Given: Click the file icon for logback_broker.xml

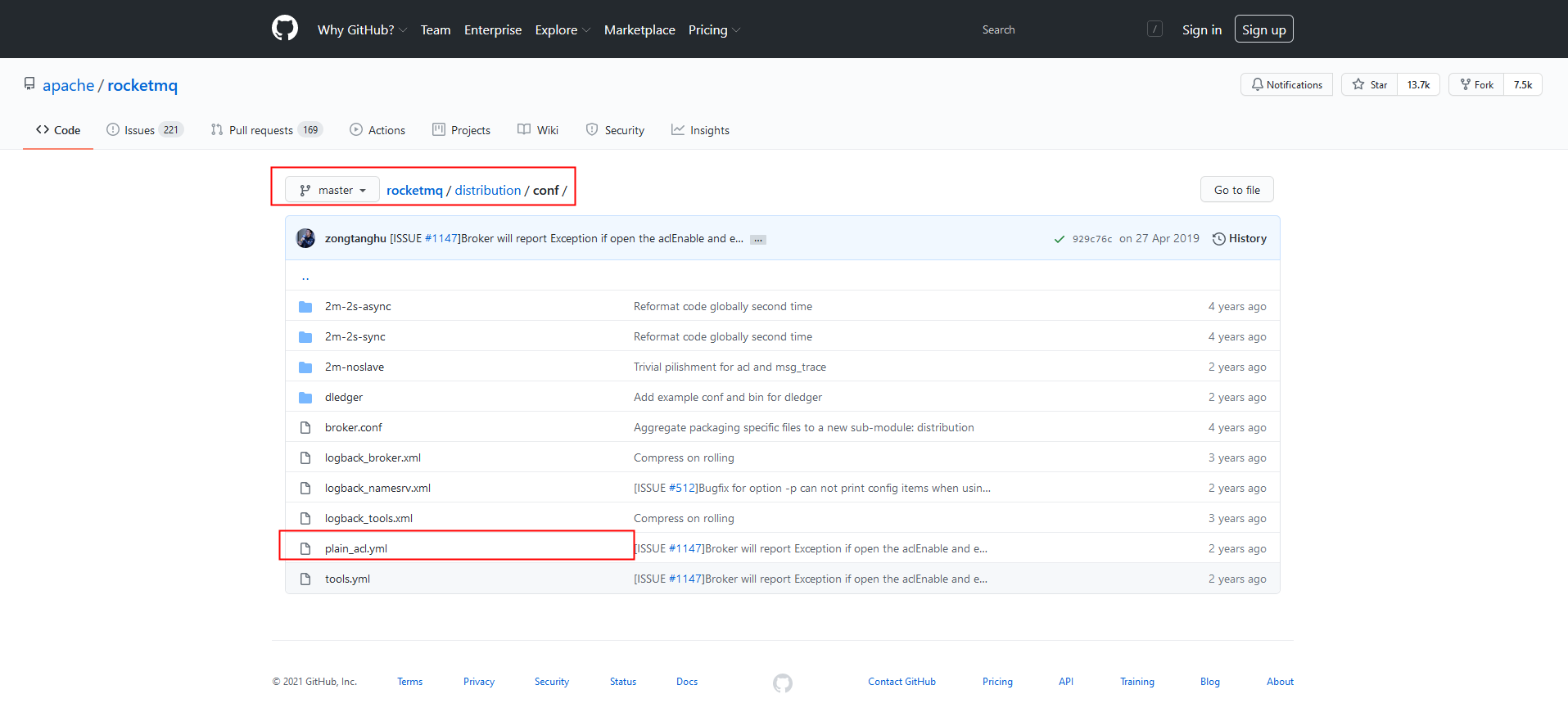Looking at the screenshot, I should pos(305,457).
